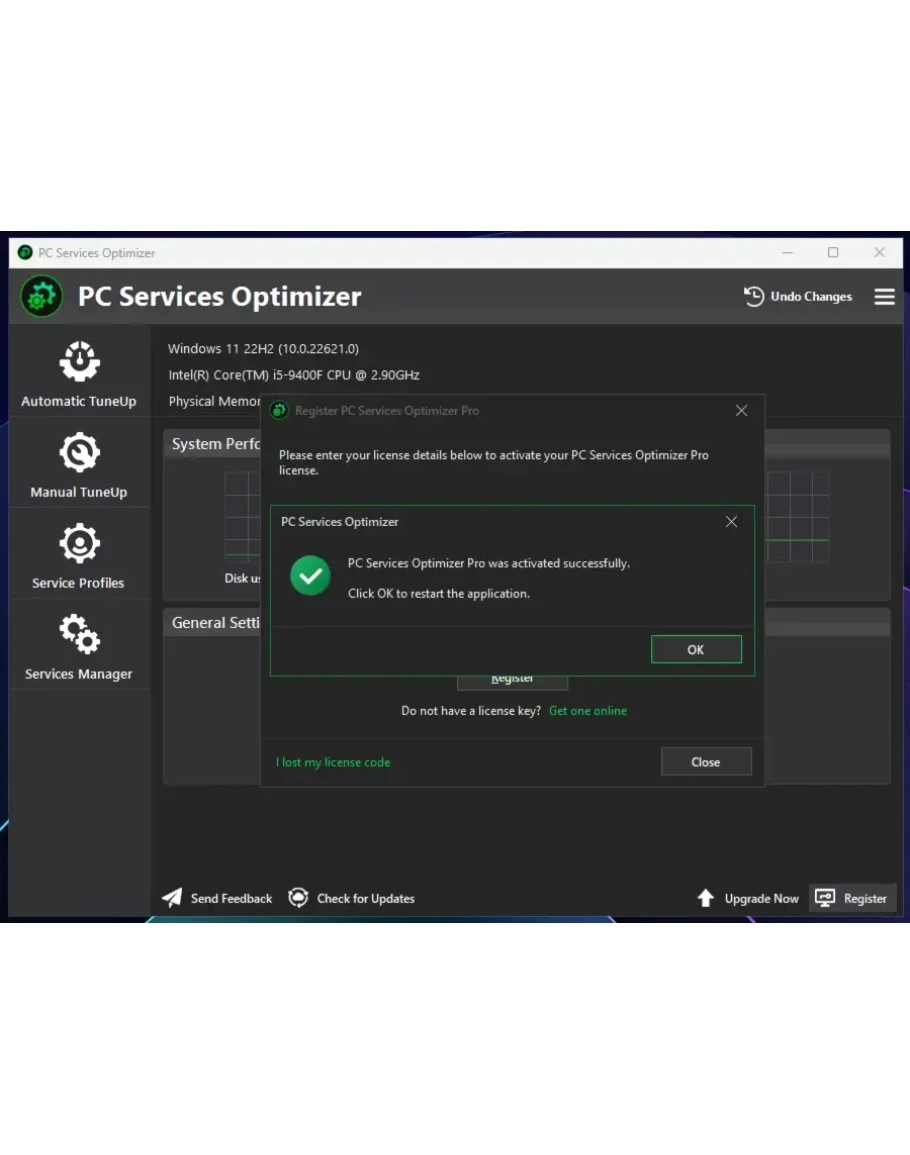
Task: Open the hamburger menu in the header
Action: click(884, 297)
